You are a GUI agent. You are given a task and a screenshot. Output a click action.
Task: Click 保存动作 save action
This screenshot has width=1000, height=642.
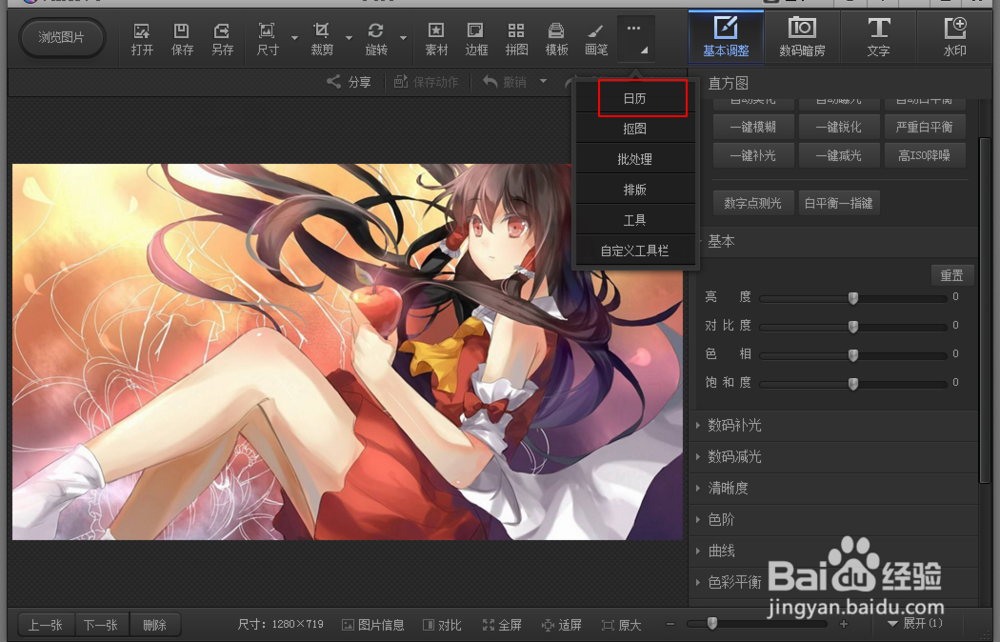coord(425,82)
